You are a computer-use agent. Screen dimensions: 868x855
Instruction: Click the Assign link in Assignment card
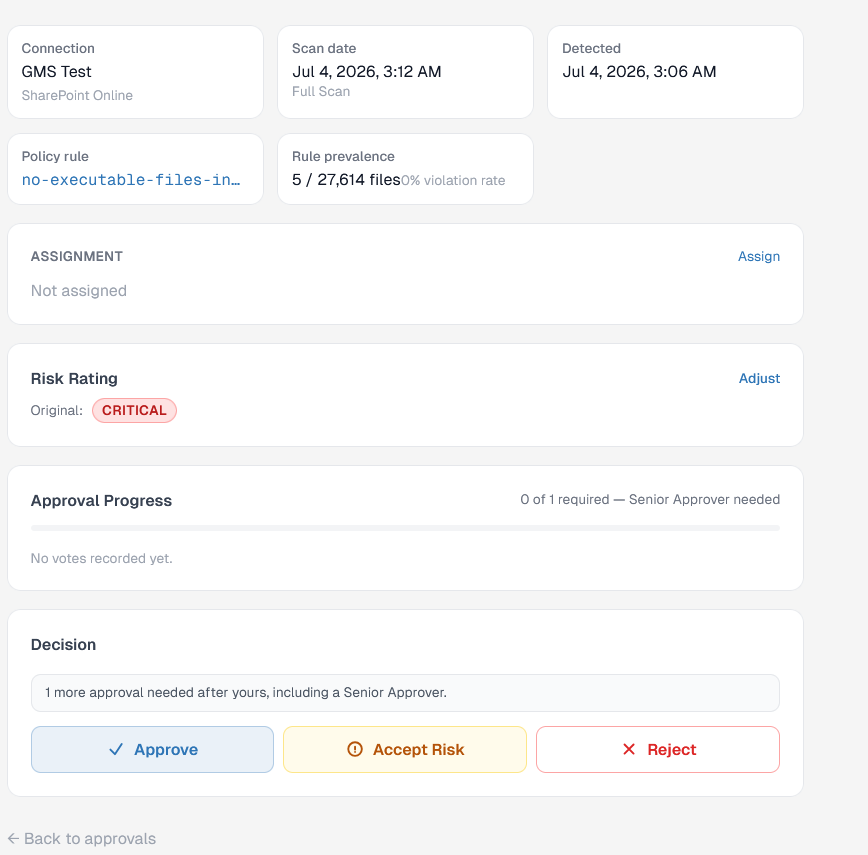[758, 256]
